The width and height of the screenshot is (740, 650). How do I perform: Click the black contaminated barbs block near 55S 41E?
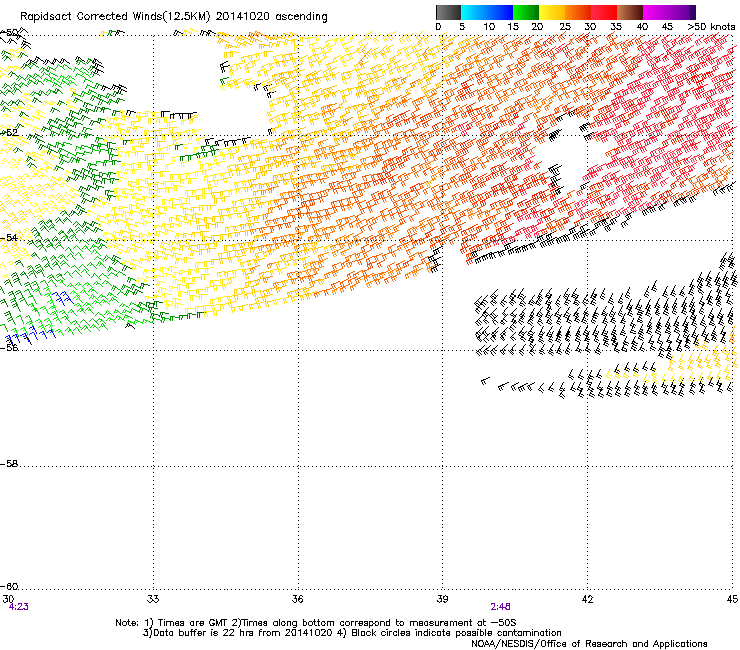coord(604,321)
